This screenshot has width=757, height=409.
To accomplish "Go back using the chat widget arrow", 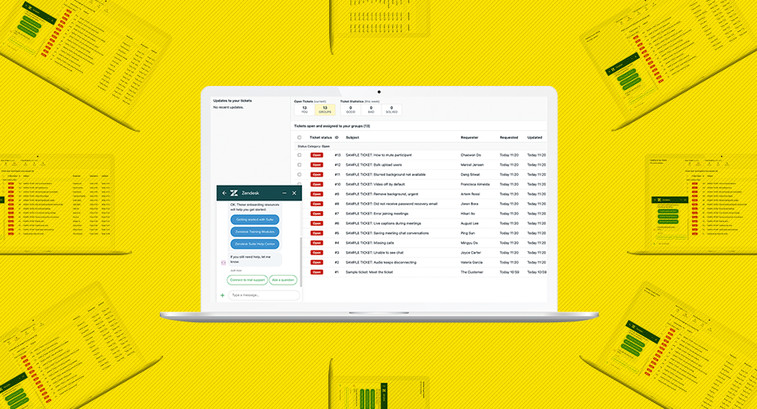I will click(x=224, y=193).
